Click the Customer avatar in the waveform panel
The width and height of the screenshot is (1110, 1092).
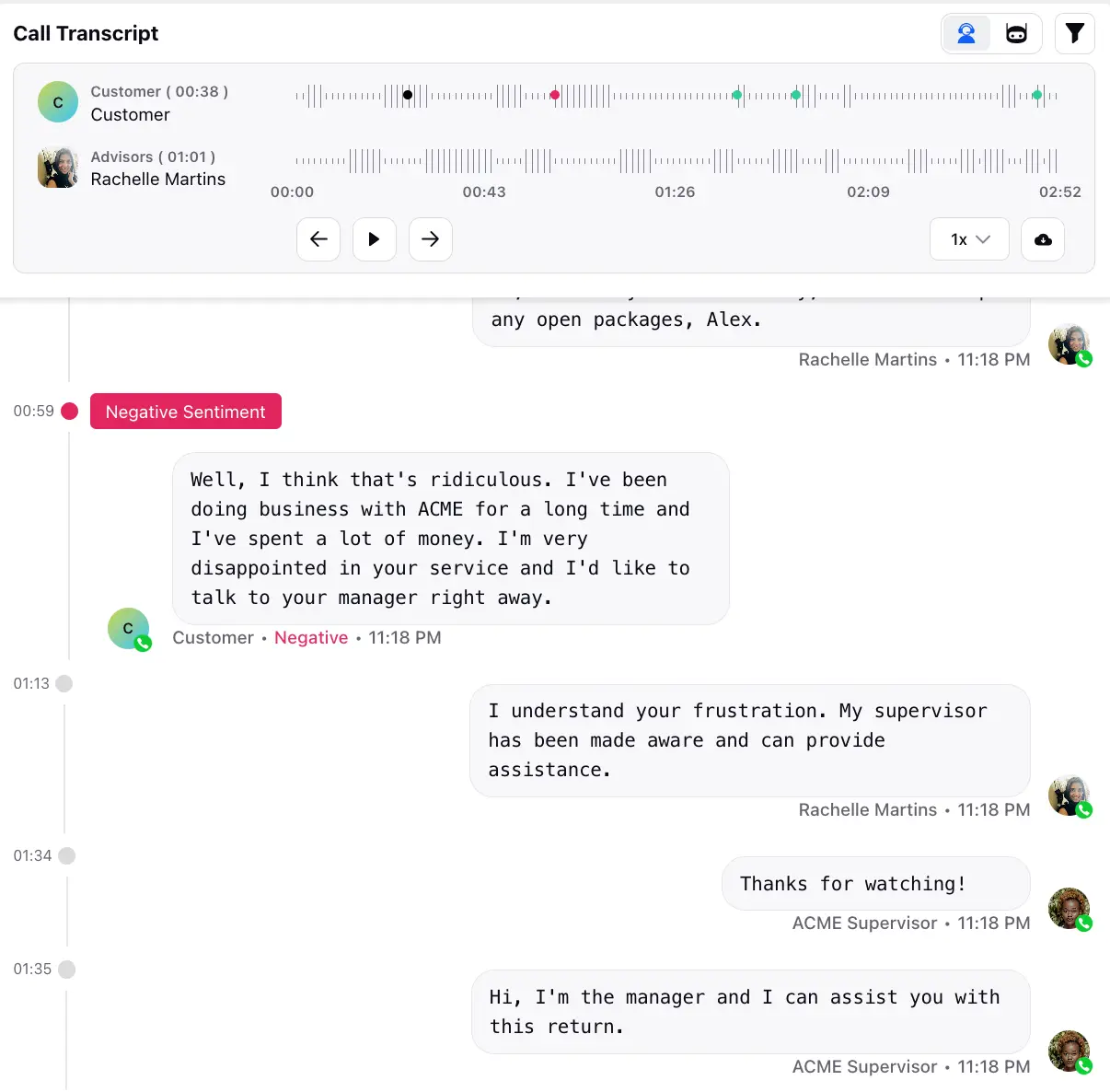coord(58,102)
